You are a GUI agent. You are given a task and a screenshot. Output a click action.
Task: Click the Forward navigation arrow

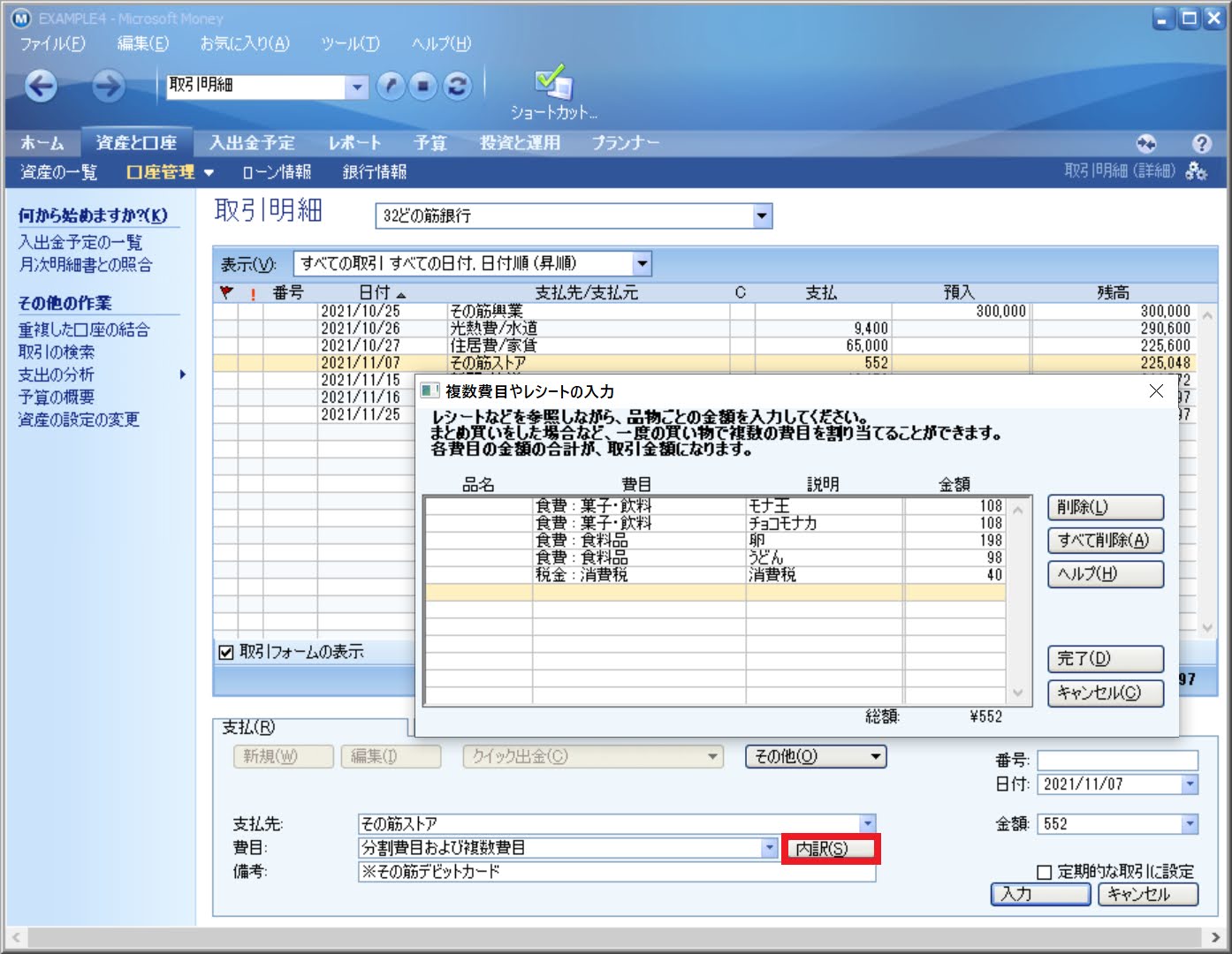coord(108,86)
